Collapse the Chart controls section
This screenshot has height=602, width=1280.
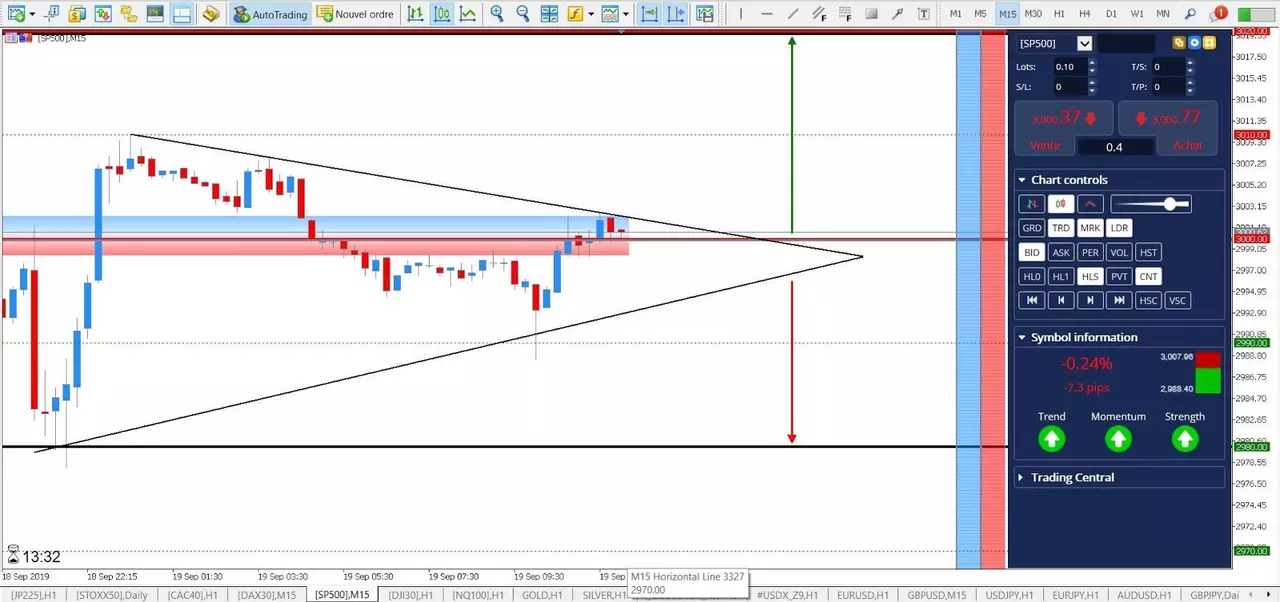tap(1022, 180)
